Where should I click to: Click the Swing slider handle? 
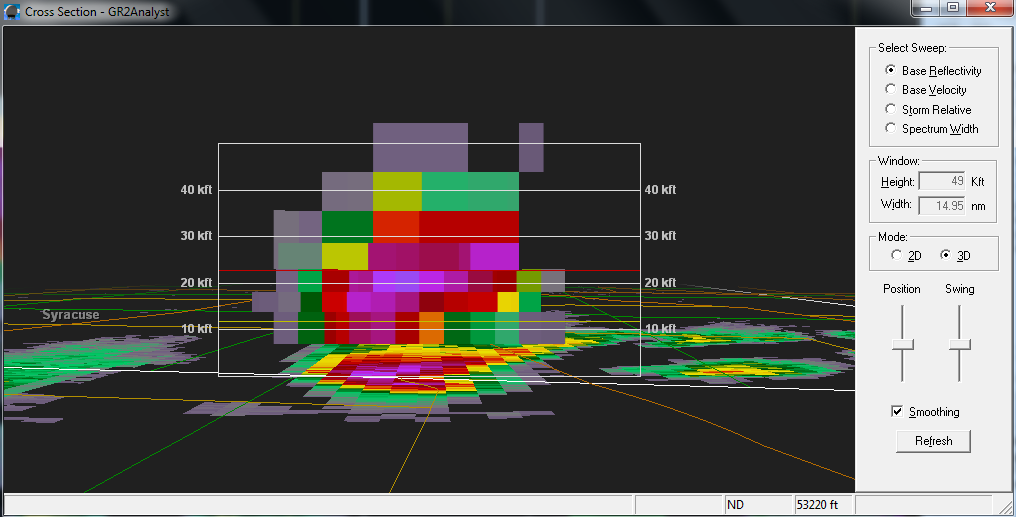[x=960, y=344]
